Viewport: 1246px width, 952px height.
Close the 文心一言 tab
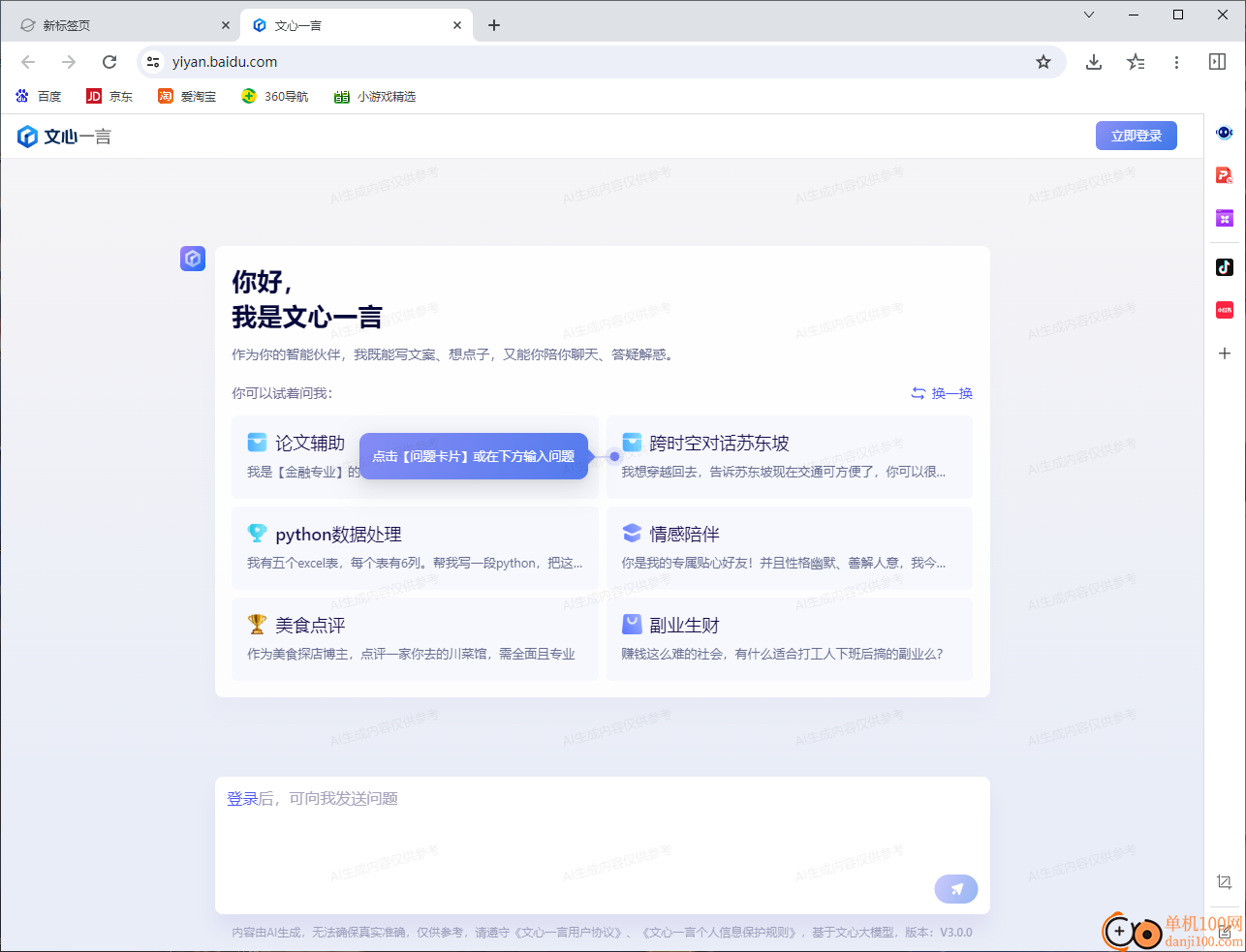(x=457, y=25)
